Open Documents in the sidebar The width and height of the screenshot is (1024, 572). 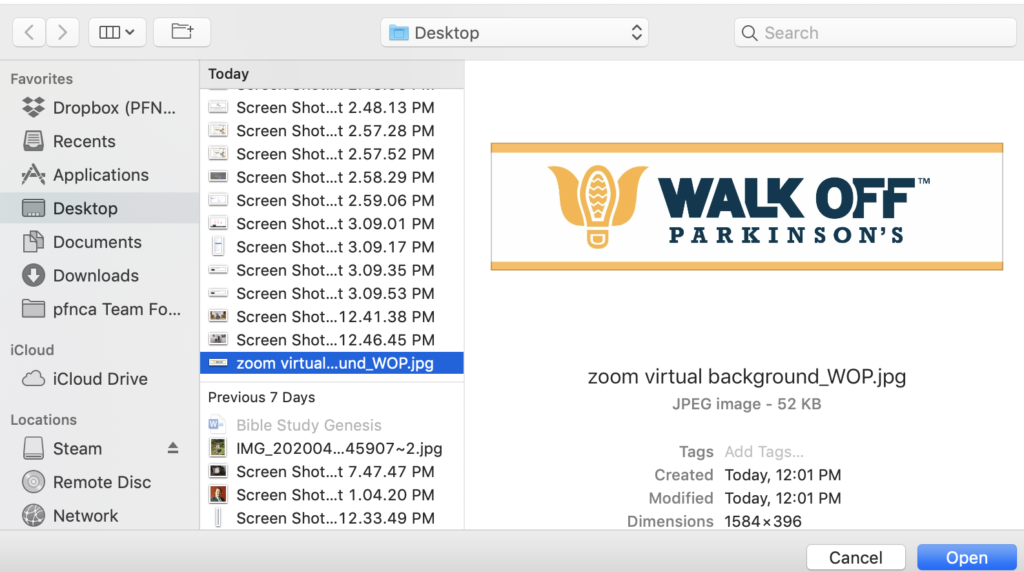tap(99, 242)
